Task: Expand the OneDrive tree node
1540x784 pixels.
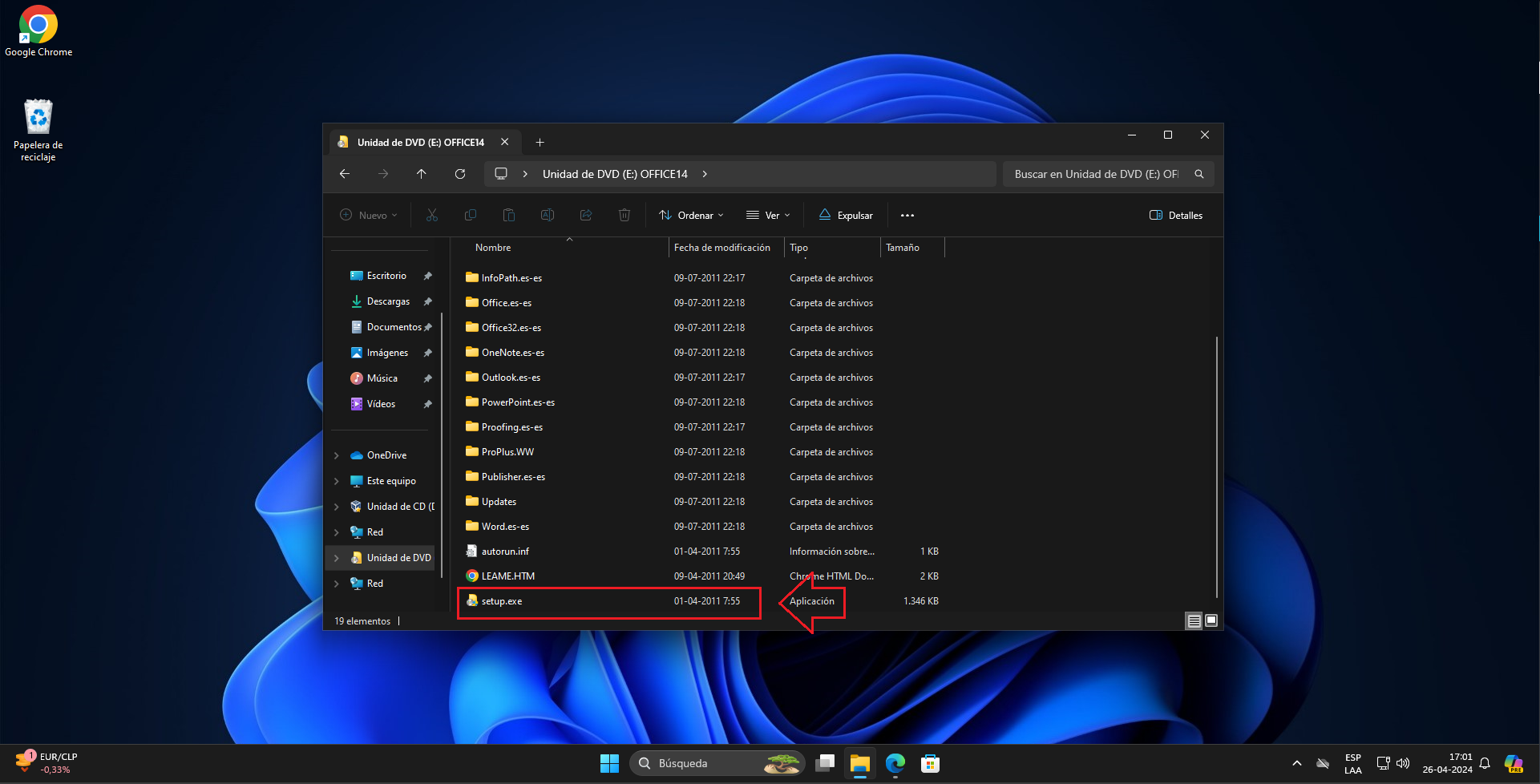Action: [337, 455]
